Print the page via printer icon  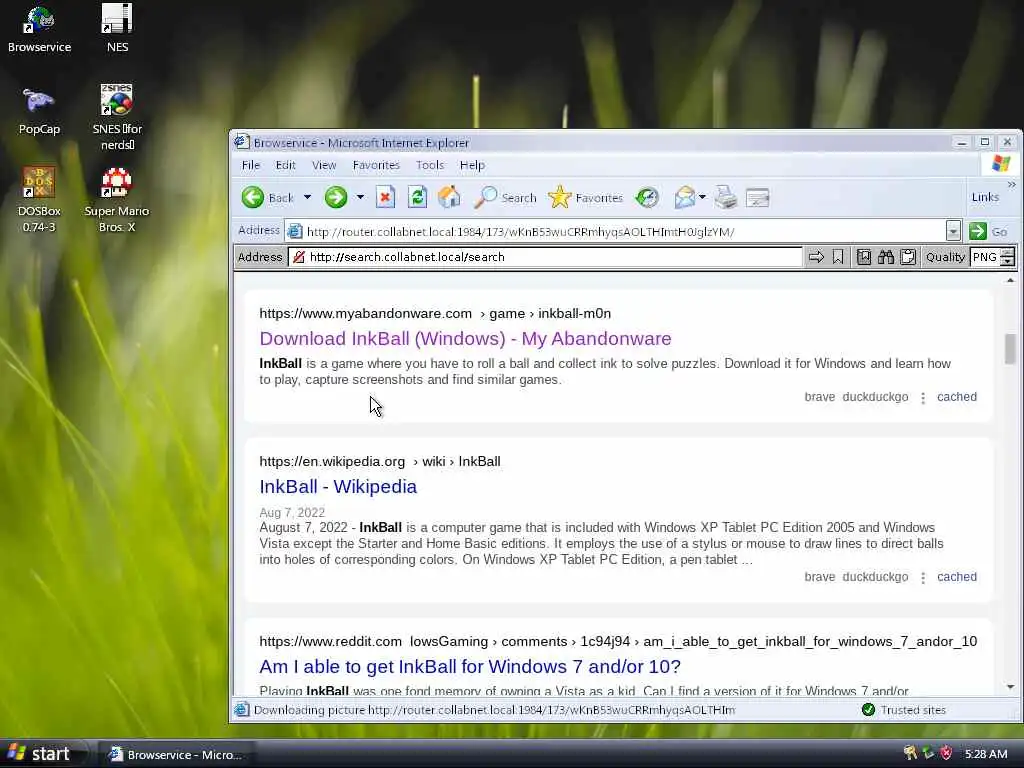point(726,197)
